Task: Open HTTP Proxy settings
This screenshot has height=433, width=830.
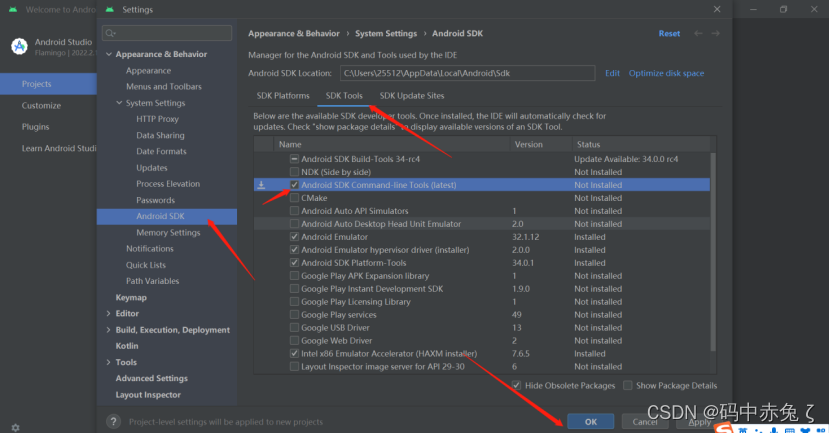Action: tap(157, 119)
